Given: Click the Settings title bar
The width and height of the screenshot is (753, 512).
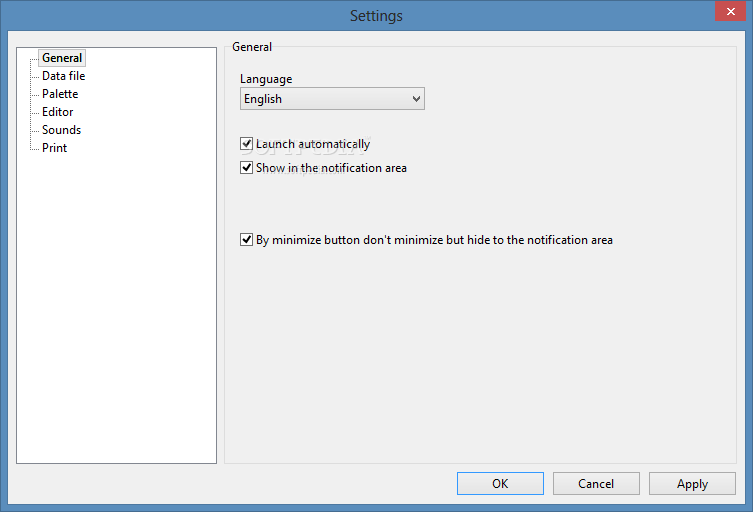Looking at the screenshot, I should click(376, 15).
